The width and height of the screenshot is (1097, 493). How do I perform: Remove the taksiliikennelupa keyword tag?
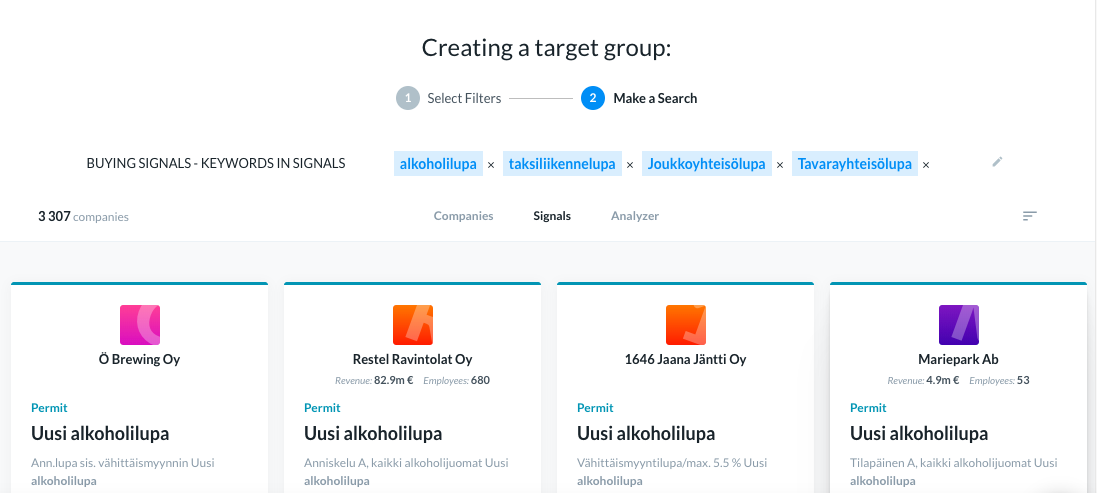pos(630,164)
